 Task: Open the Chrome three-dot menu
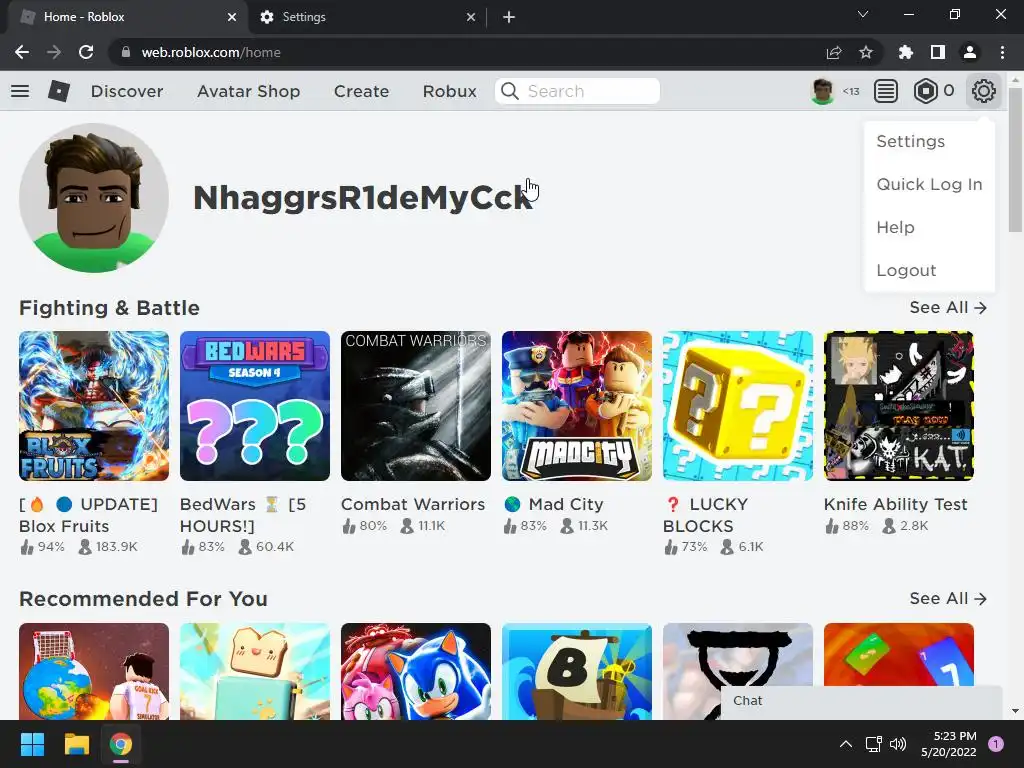pyautogui.click(x=1002, y=52)
